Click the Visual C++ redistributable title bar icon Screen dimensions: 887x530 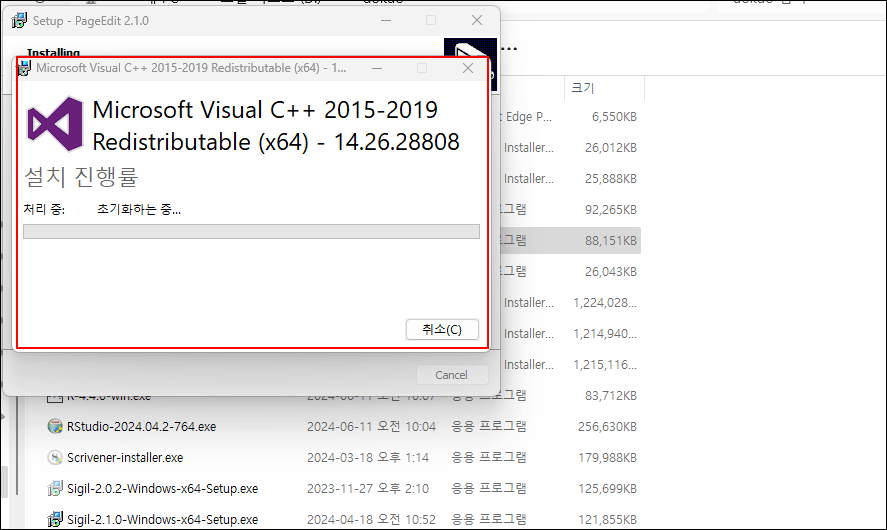pos(24,68)
